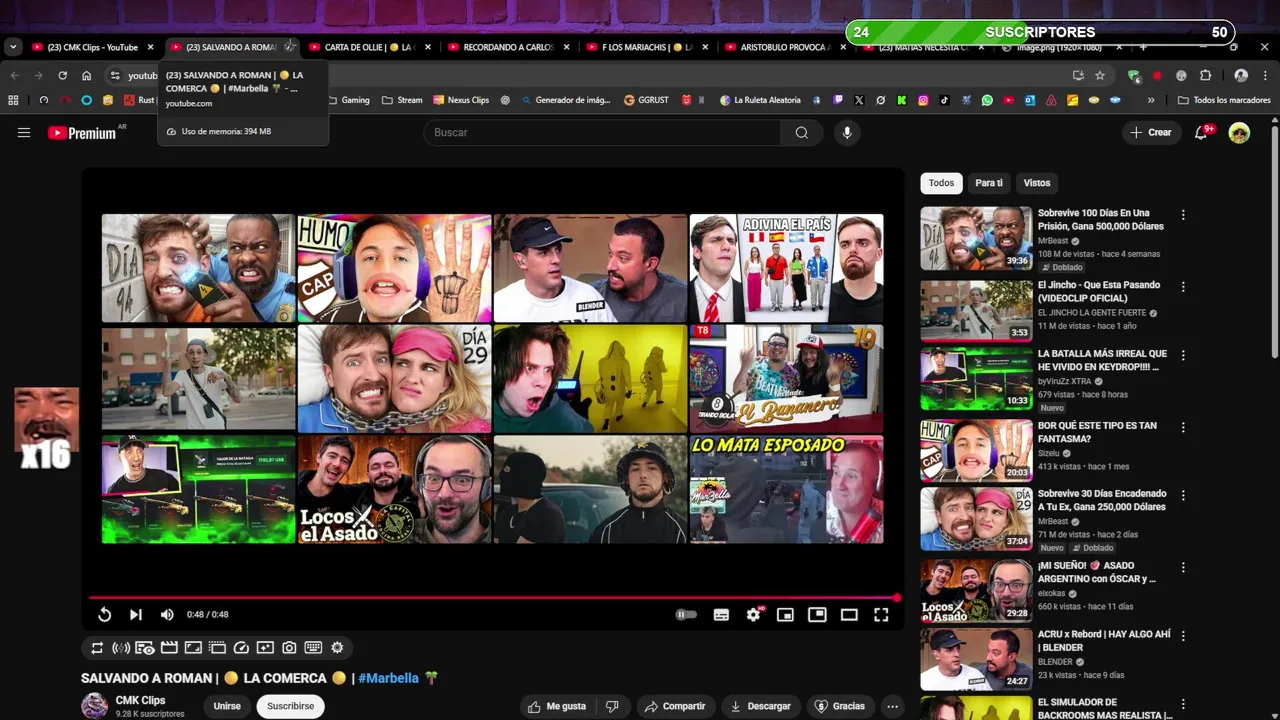This screenshot has width=1280, height=720.
Task: Open the player settings gear
Action: pyautogui.click(x=753, y=615)
